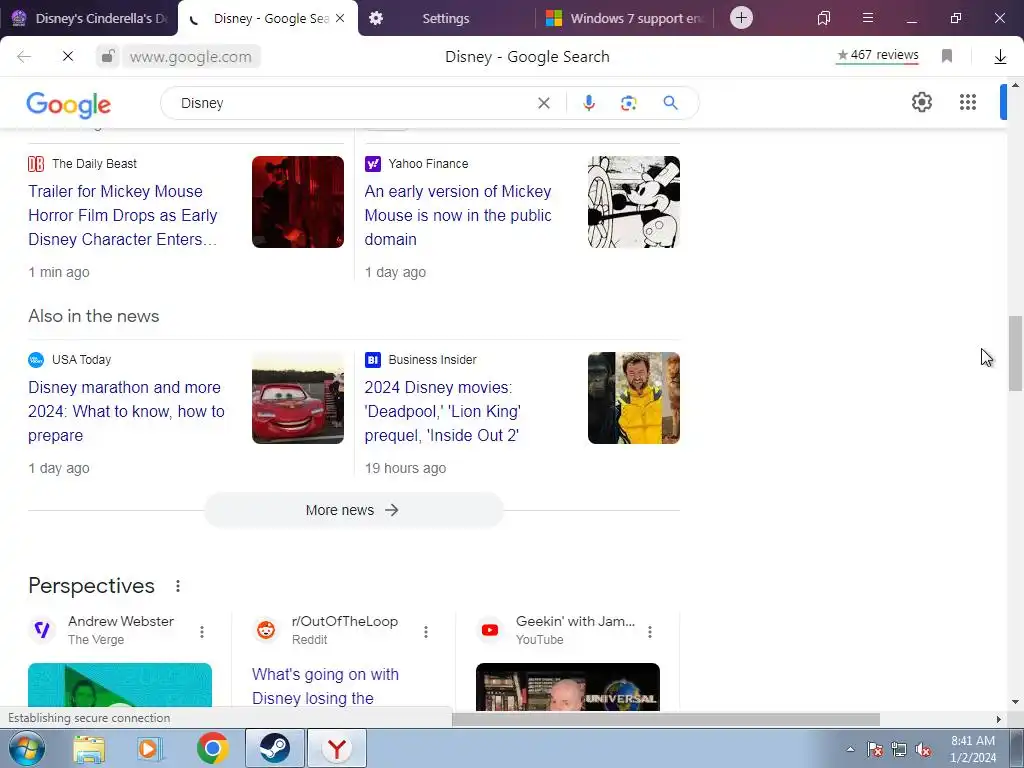Screen dimensions: 1024x768
Task: Click the Business Insider source icon
Action: pos(372,360)
